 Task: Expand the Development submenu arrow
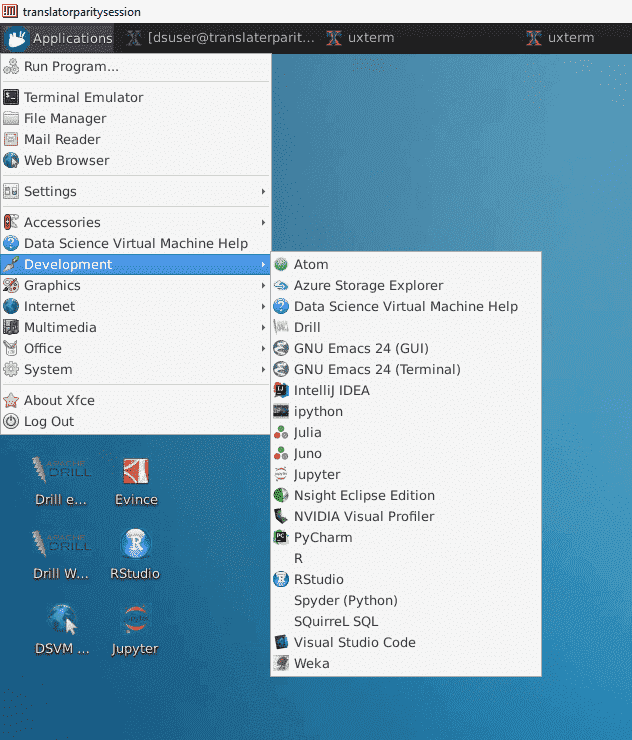pos(263,264)
